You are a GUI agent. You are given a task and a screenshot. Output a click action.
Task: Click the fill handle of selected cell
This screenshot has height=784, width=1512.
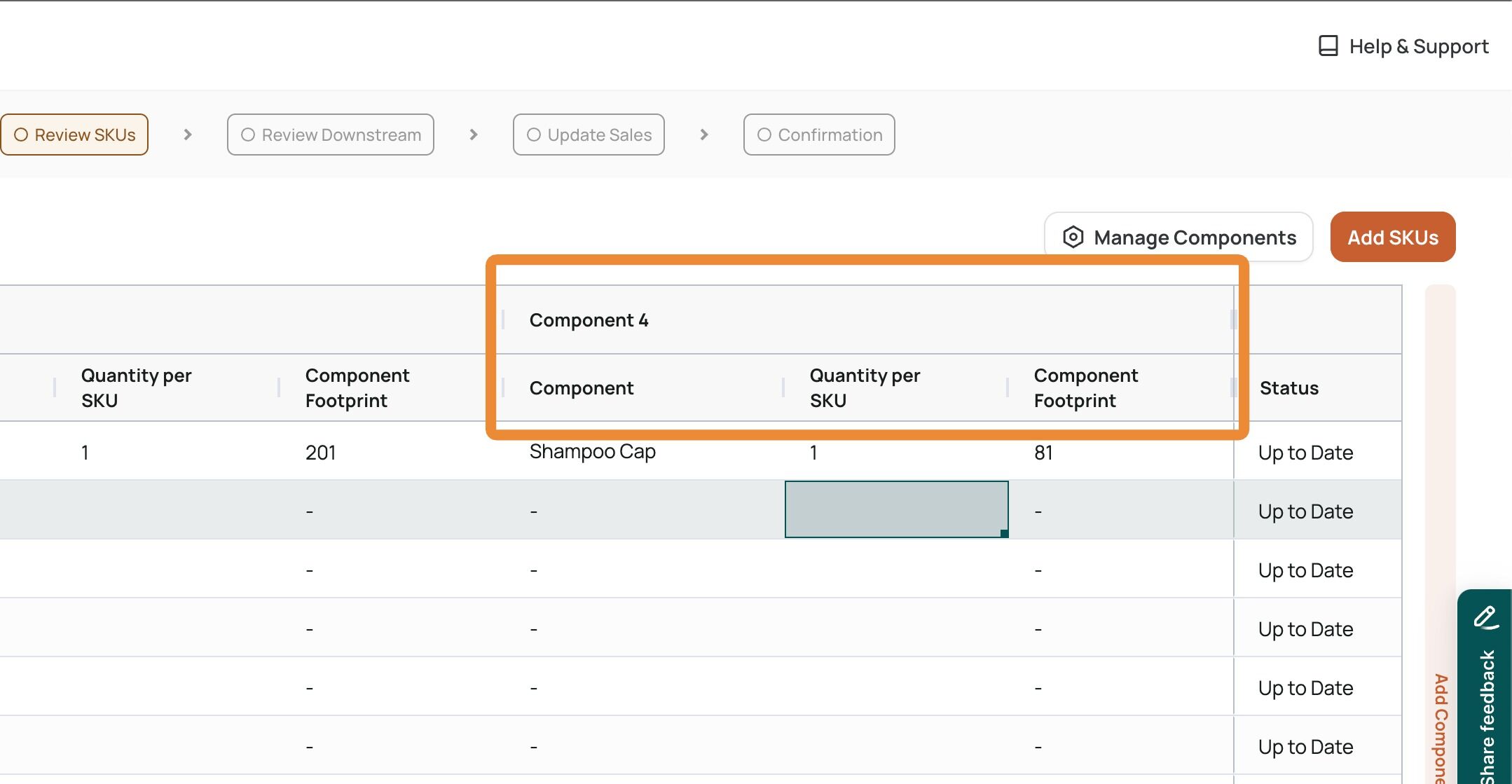[1004, 533]
